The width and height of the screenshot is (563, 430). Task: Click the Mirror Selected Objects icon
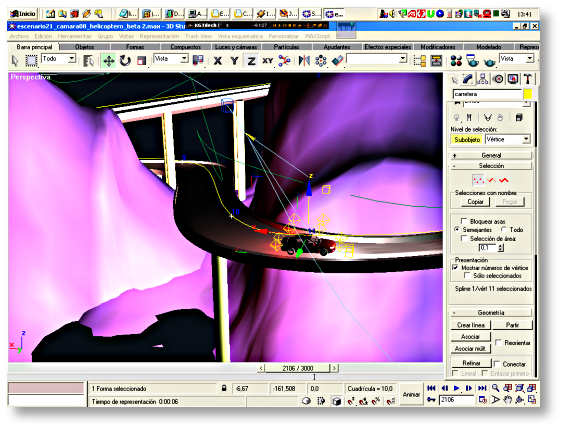pyautogui.click(x=304, y=60)
